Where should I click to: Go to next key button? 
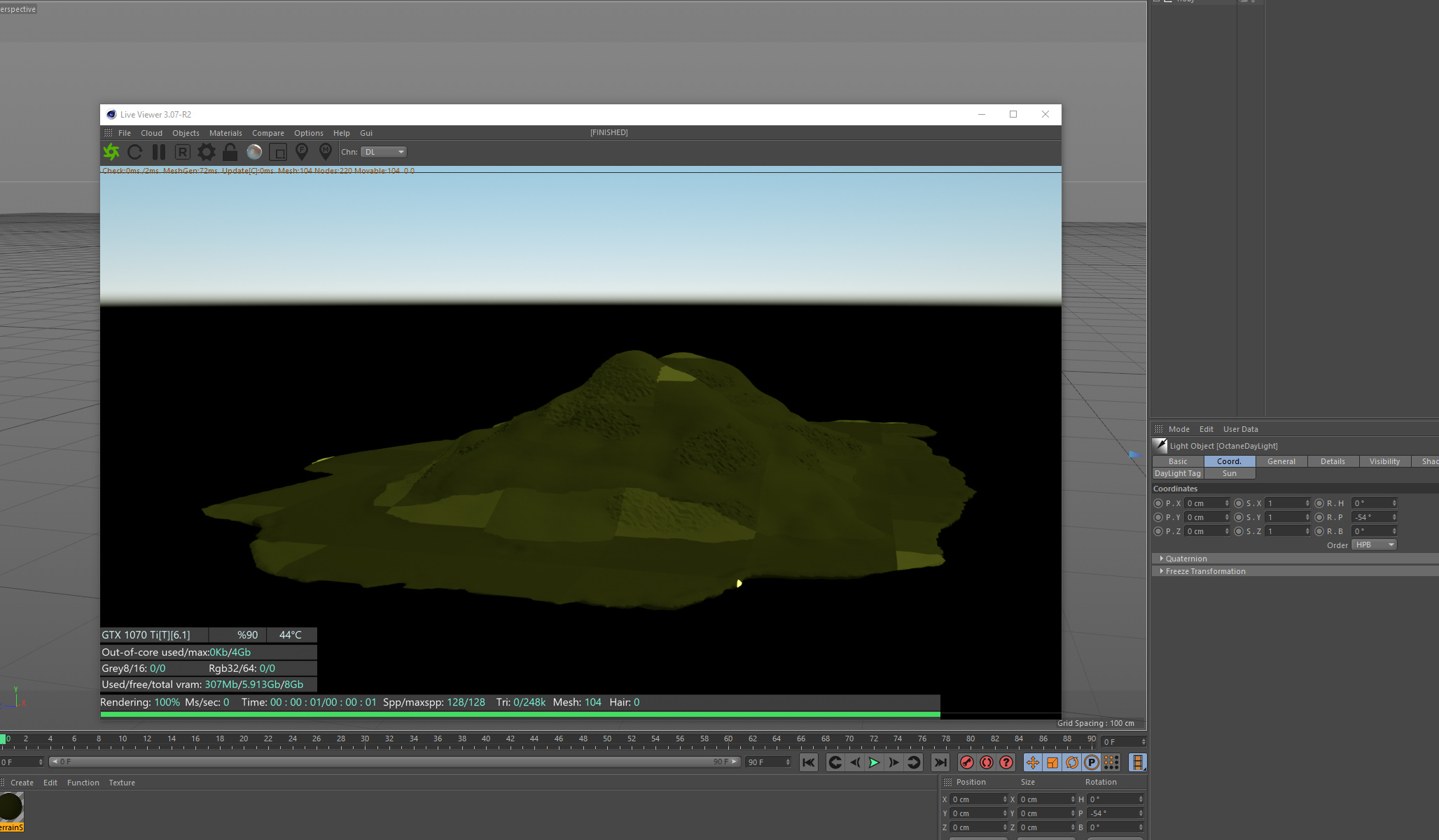tap(913, 762)
